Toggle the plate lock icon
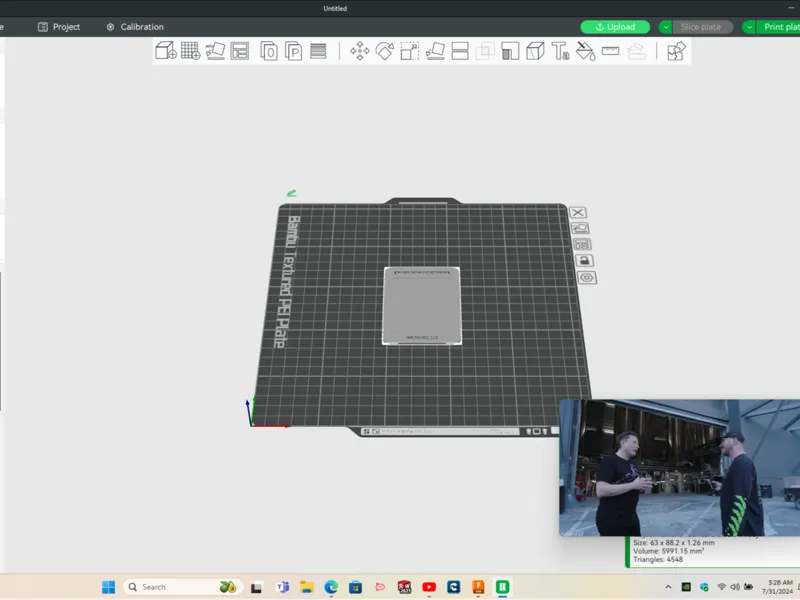The height and width of the screenshot is (600, 800). pyautogui.click(x=585, y=261)
